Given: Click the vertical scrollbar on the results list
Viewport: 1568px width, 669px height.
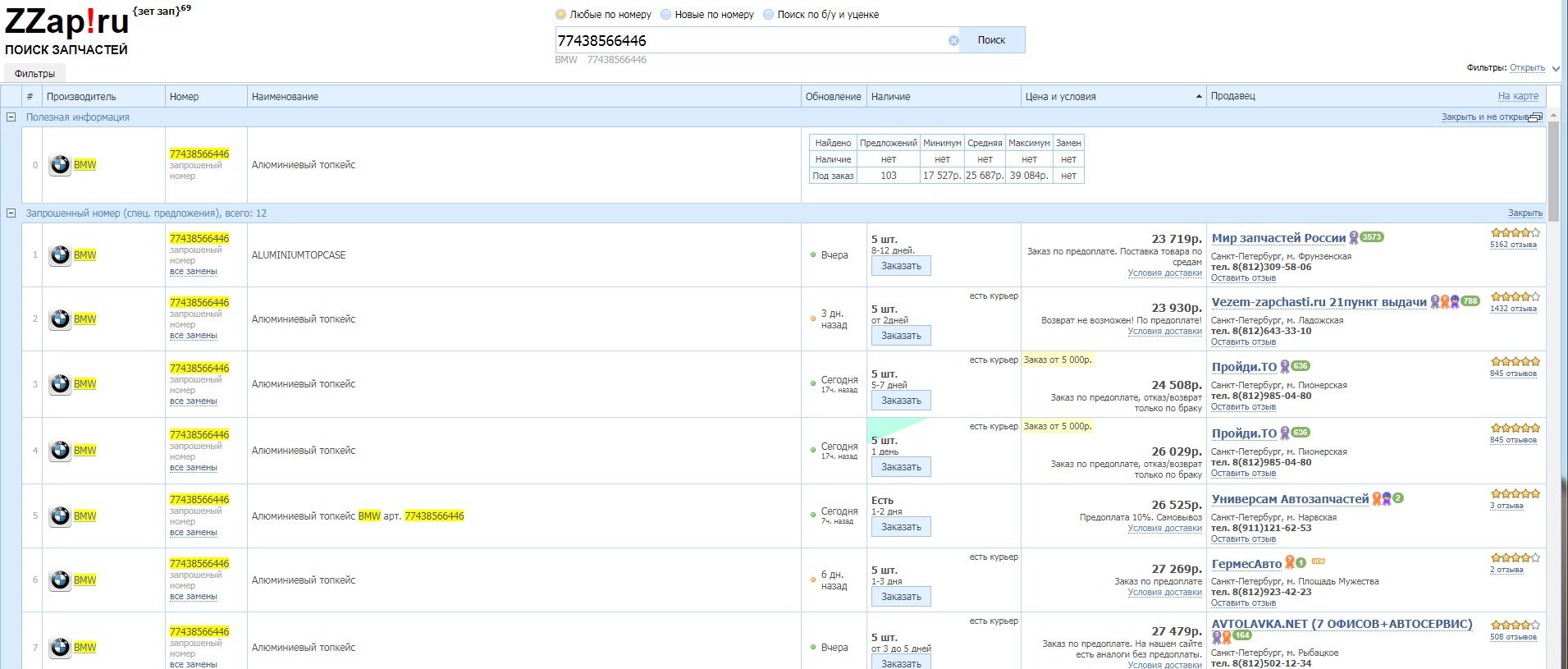Looking at the screenshot, I should click(1552, 164).
